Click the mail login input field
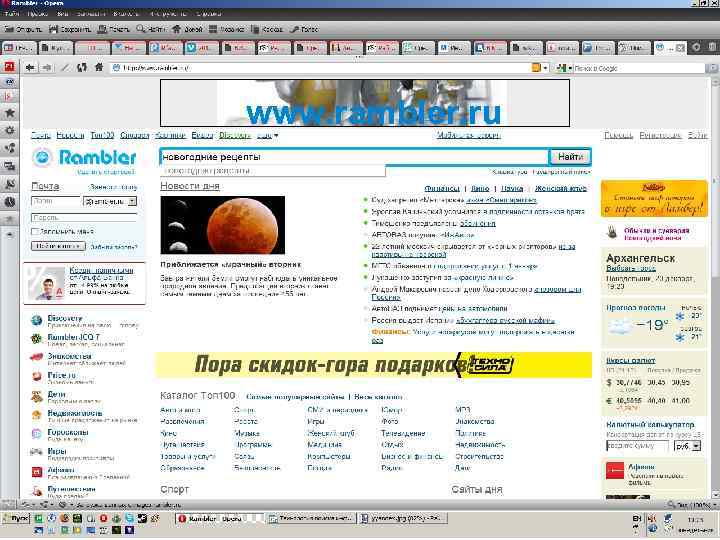The image size is (720, 540). [56, 201]
